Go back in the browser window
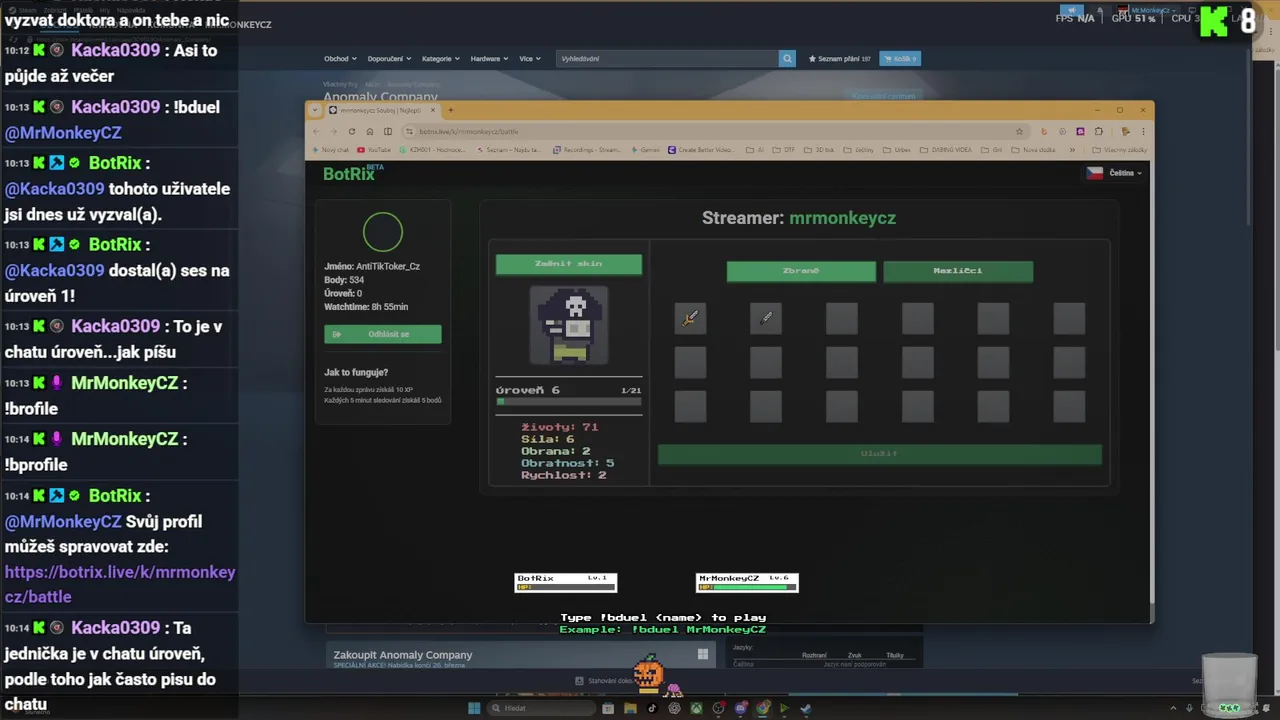This screenshot has width=1280, height=720. [x=317, y=131]
